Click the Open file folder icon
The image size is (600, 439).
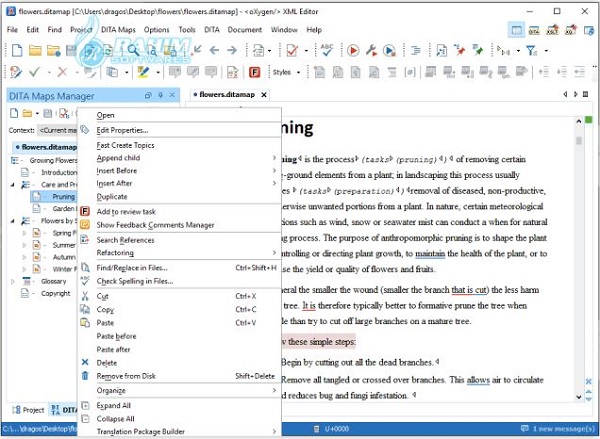tap(35, 50)
